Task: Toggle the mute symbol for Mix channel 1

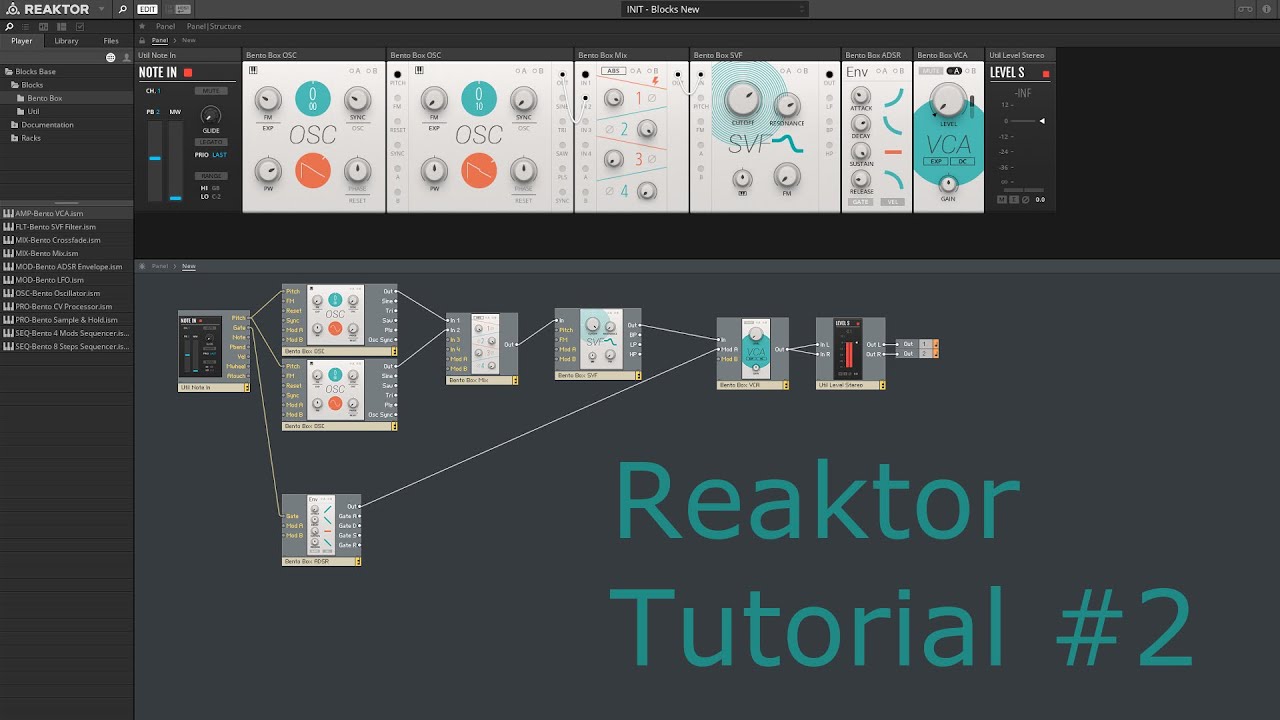Action: click(651, 98)
